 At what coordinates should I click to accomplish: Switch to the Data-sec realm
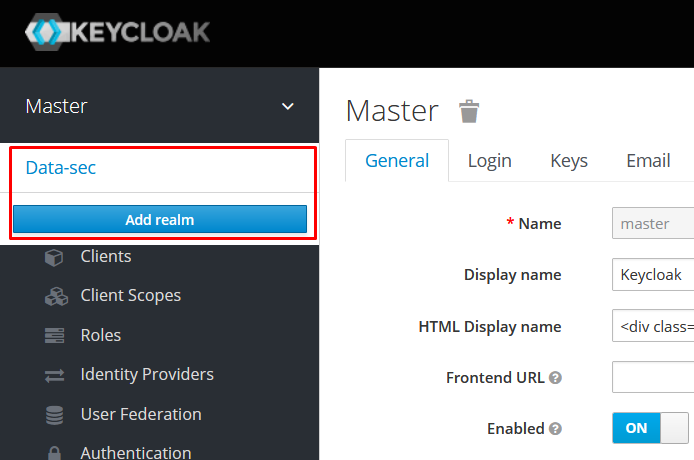[x=61, y=168]
